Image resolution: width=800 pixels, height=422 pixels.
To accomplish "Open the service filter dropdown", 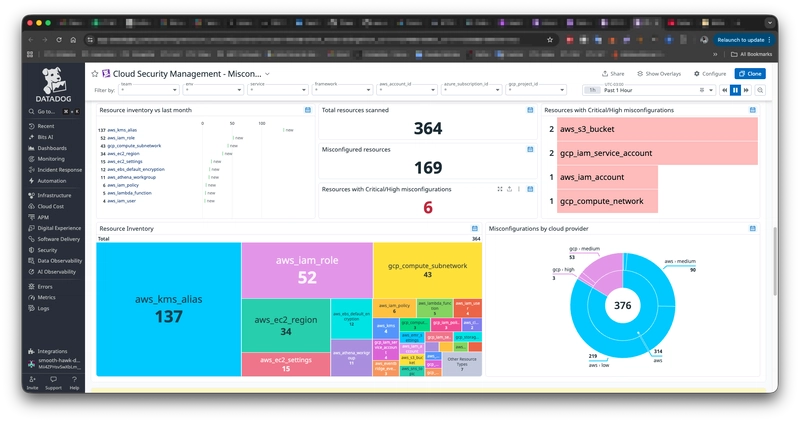I will tap(278, 90).
